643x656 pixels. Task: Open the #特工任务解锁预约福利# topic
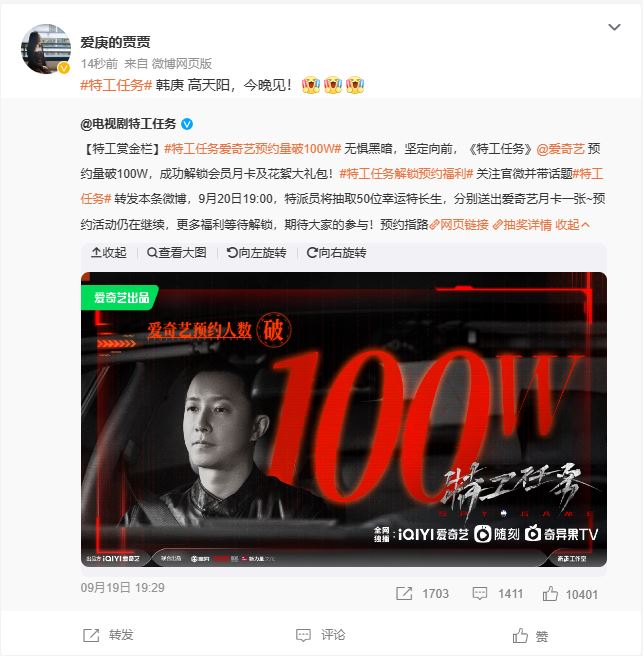click(406, 174)
